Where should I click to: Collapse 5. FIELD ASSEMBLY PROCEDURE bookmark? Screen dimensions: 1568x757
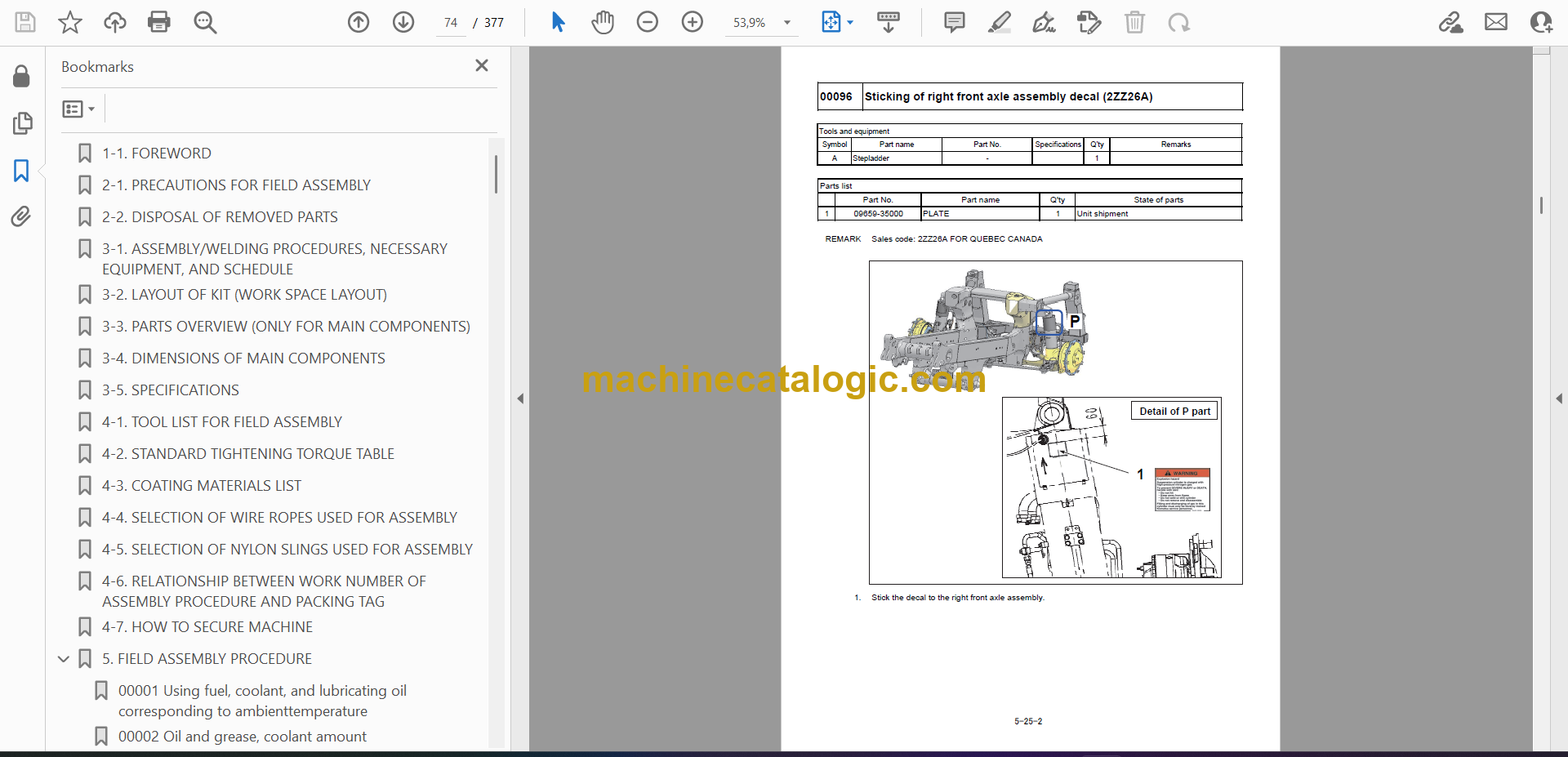64,659
